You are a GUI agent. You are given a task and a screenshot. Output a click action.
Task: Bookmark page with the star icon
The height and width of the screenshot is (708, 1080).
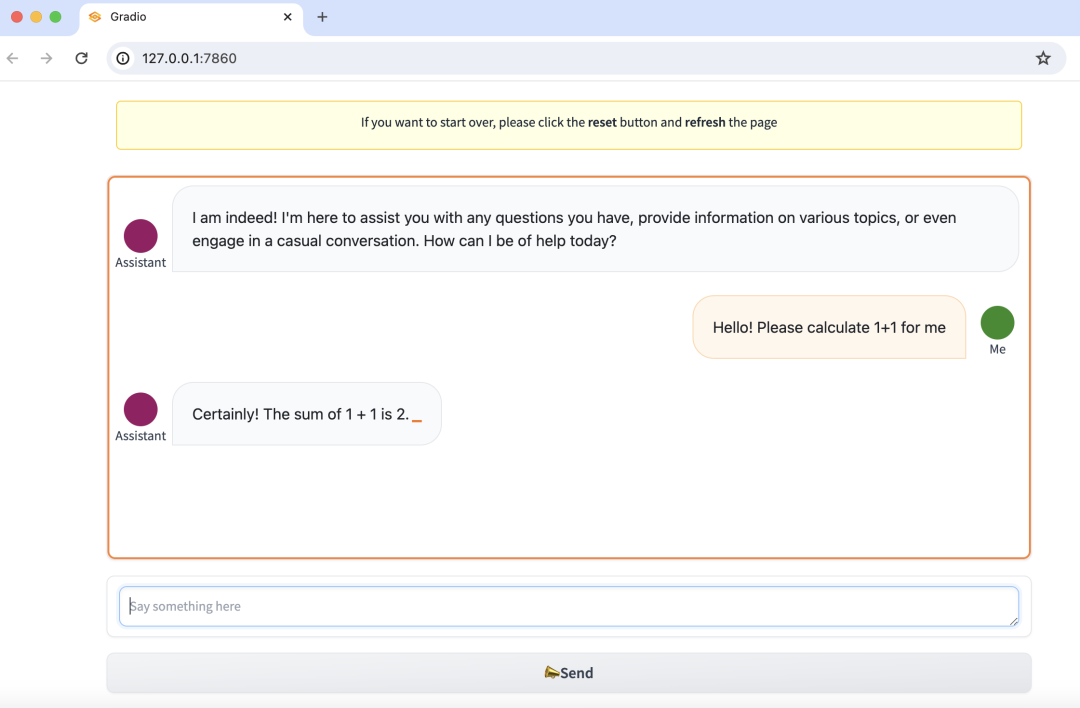[x=1043, y=58]
